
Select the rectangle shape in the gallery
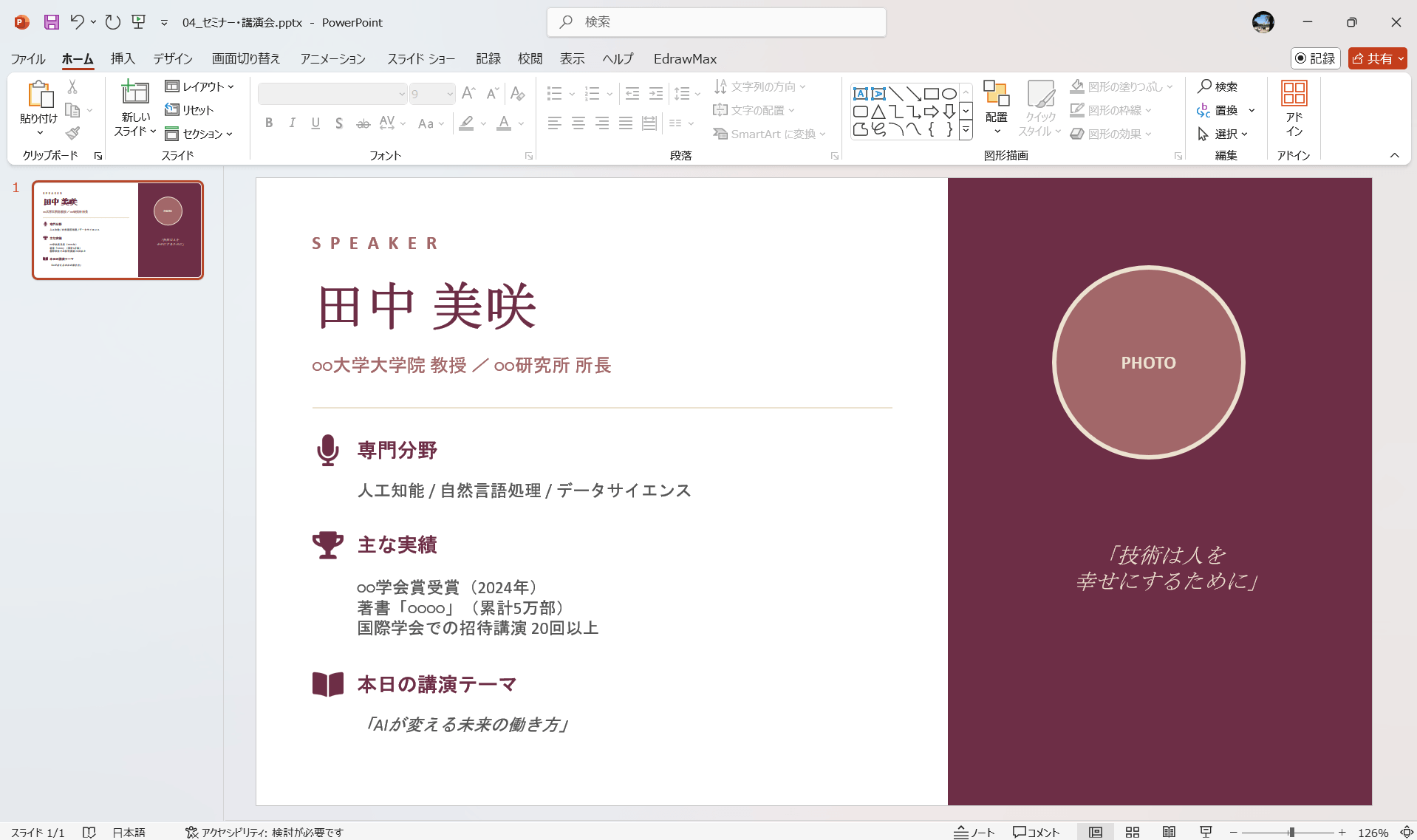click(x=931, y=93)
